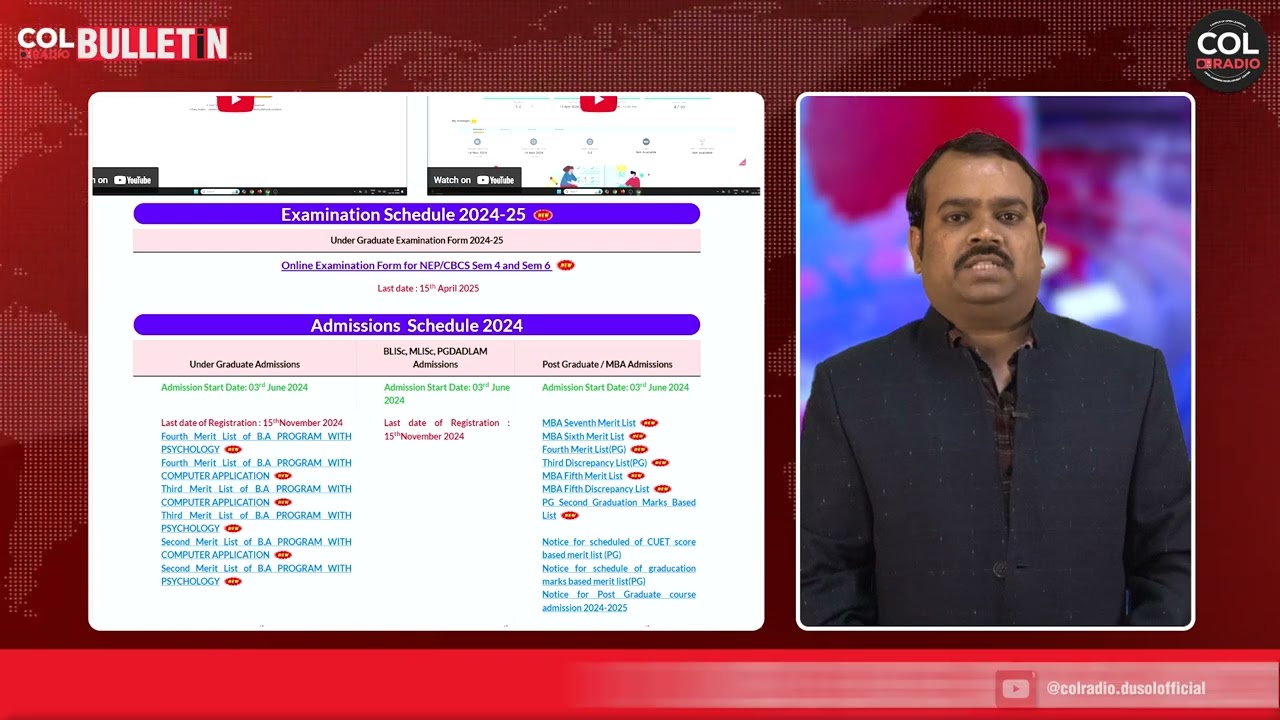Open Fourth Merit List B.A Program Computer Application

[256, 469]
